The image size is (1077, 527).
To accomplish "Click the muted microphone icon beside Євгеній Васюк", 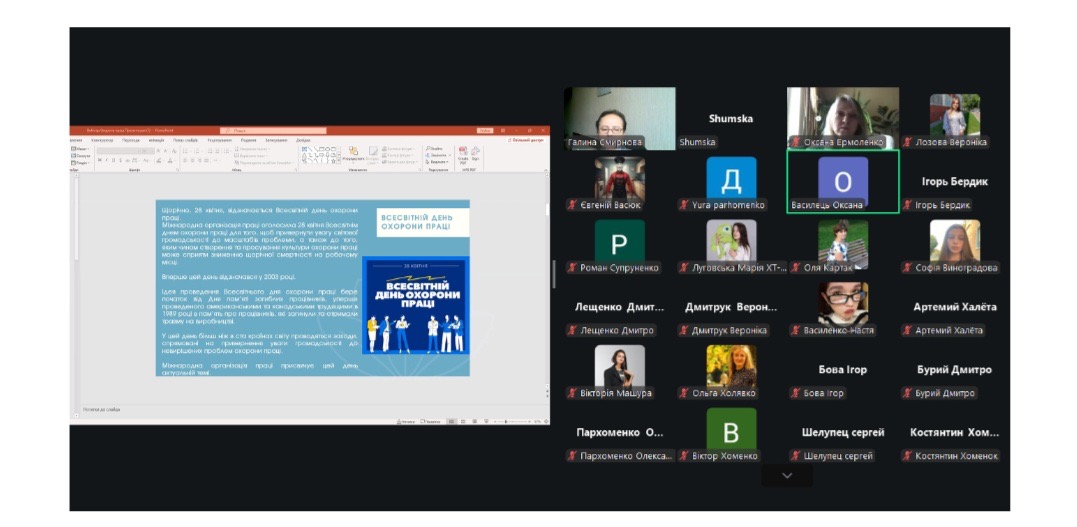I will click(573, 205).
